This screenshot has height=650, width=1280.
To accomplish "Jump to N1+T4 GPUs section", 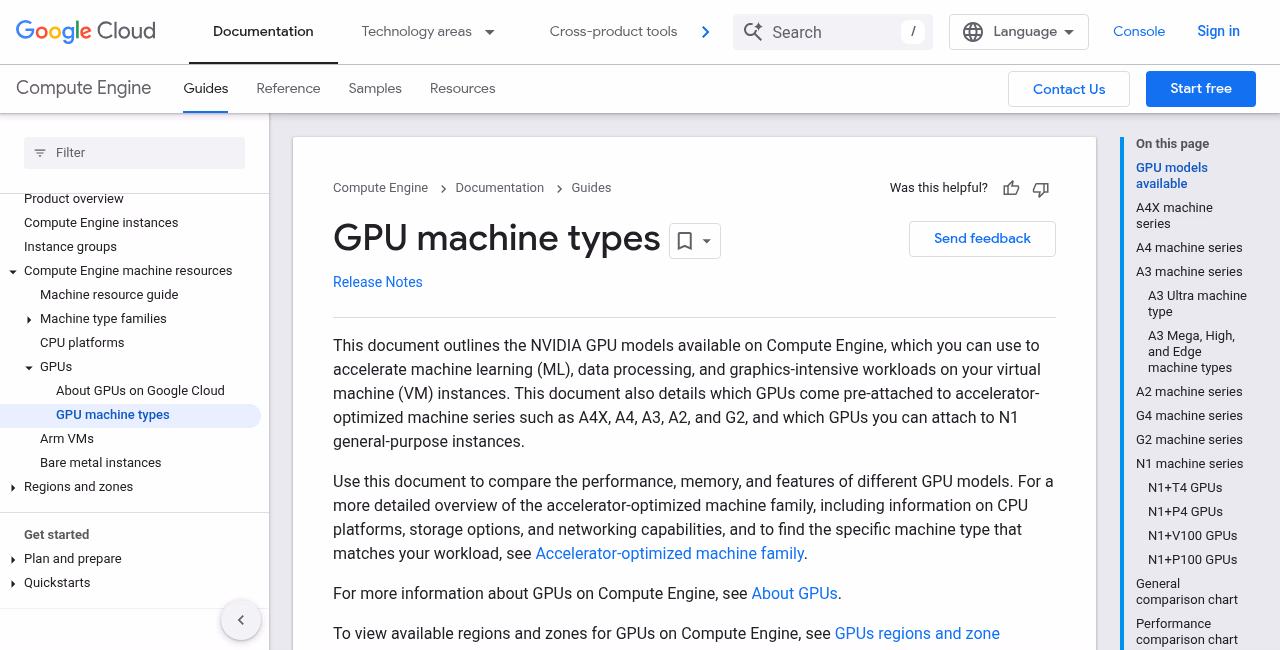I will pos(1185,488).
